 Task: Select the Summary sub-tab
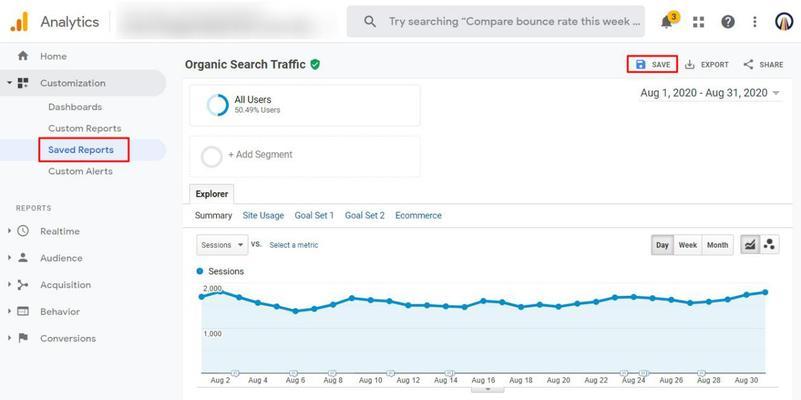[214, 216]
